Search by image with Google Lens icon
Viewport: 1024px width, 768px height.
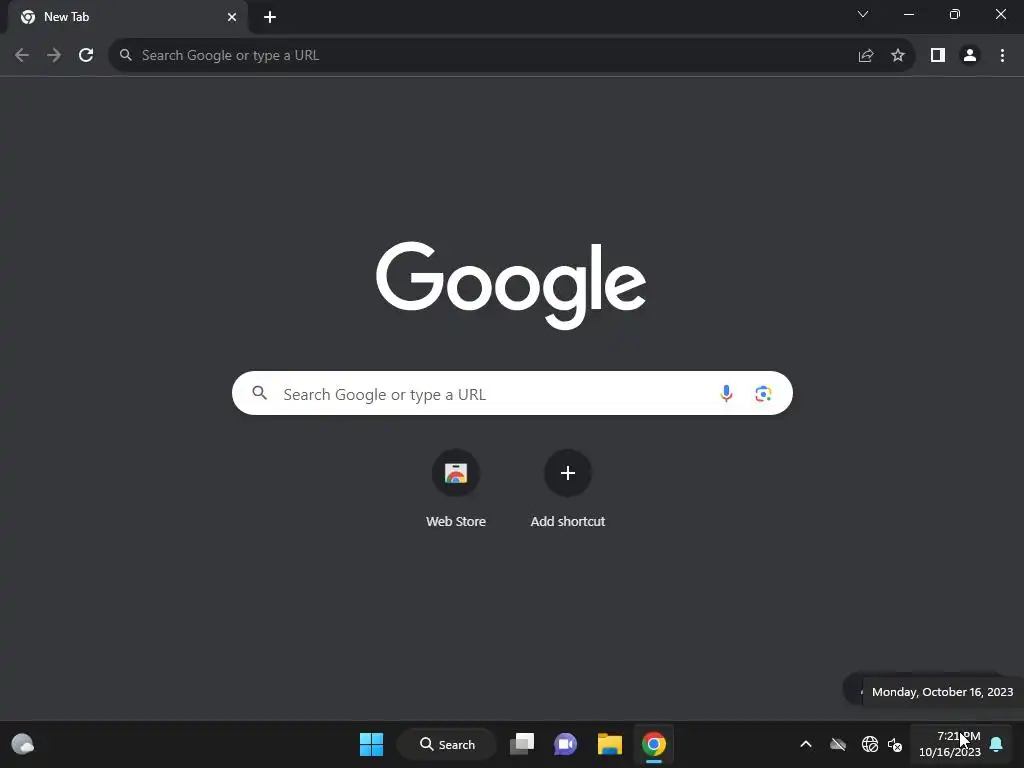pyautogui.click(x=763, y=393)
